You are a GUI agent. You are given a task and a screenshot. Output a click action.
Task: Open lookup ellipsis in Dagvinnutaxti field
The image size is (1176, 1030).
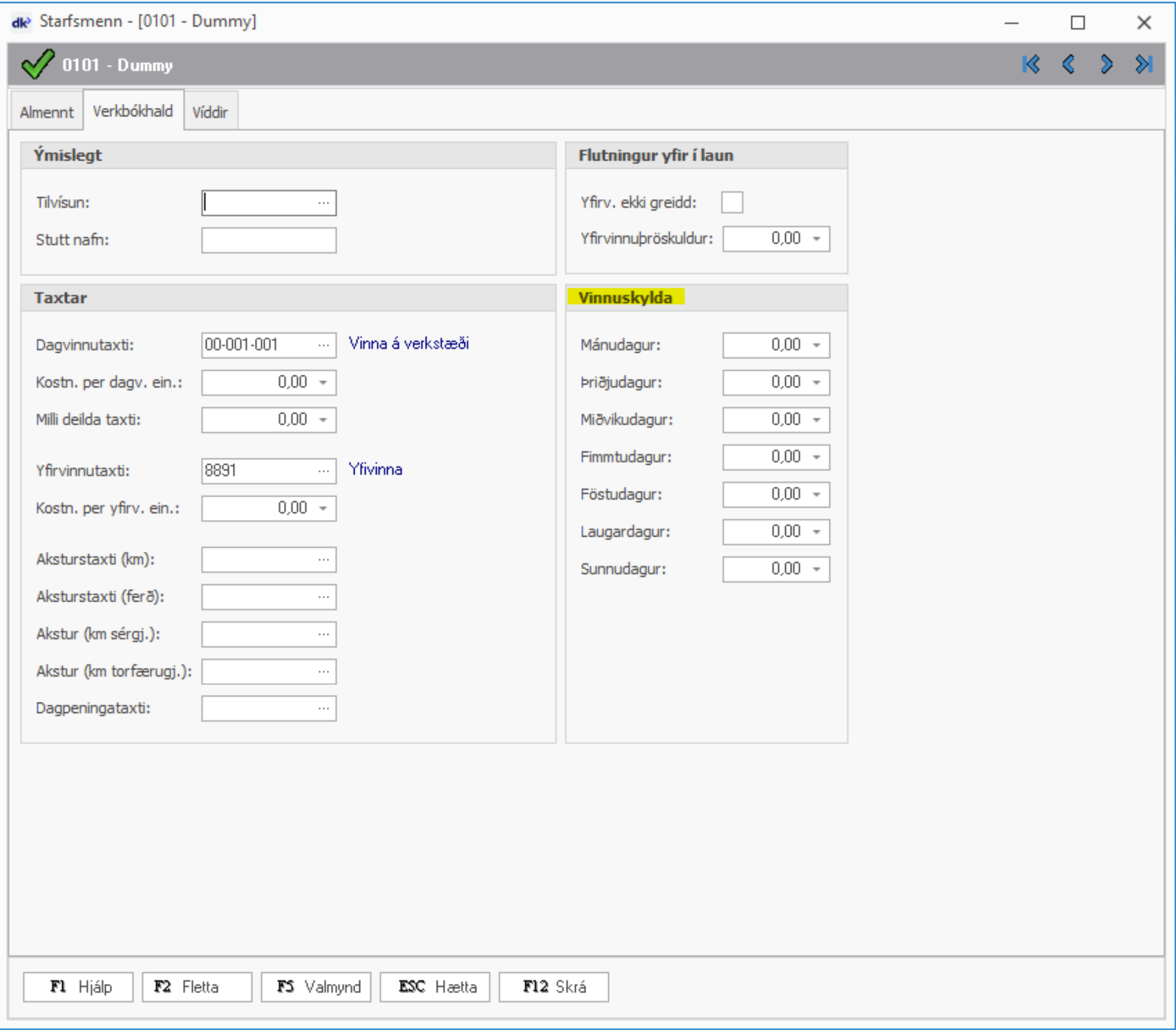(x=324, y=345)
